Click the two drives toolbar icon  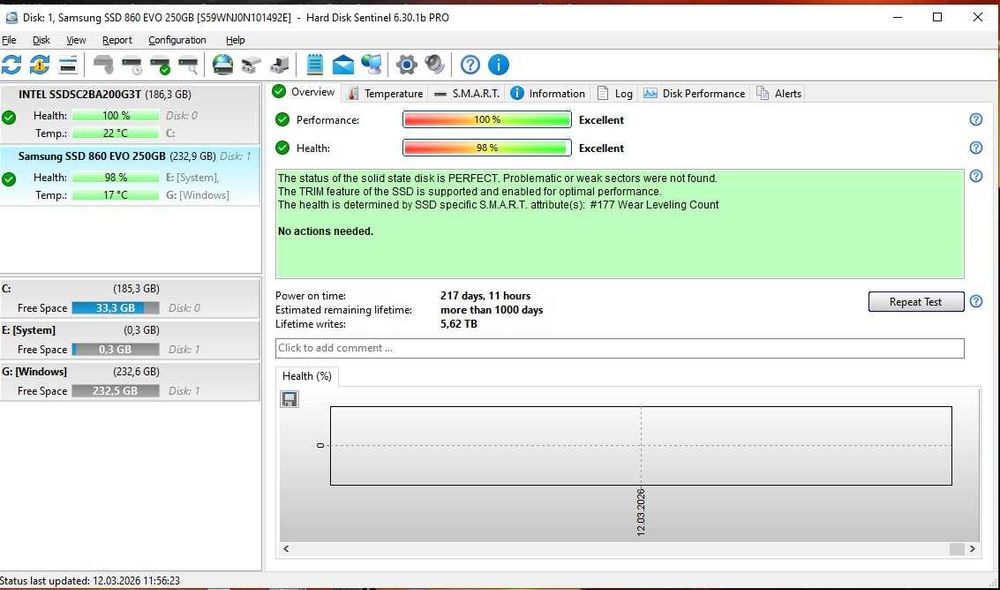pos(251,64)
